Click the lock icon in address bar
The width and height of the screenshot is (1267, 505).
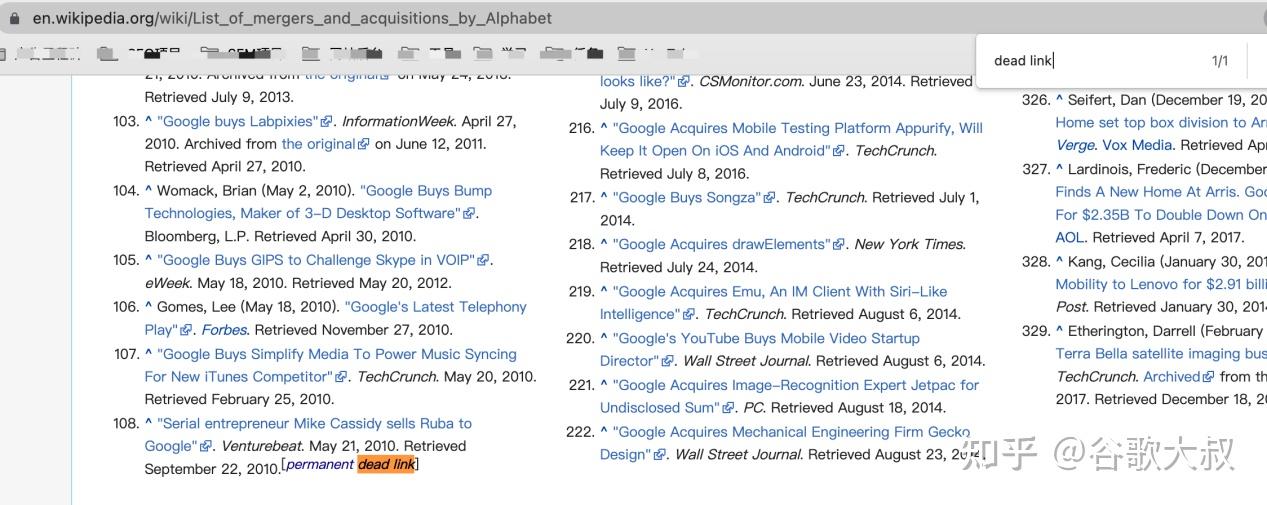12,18
